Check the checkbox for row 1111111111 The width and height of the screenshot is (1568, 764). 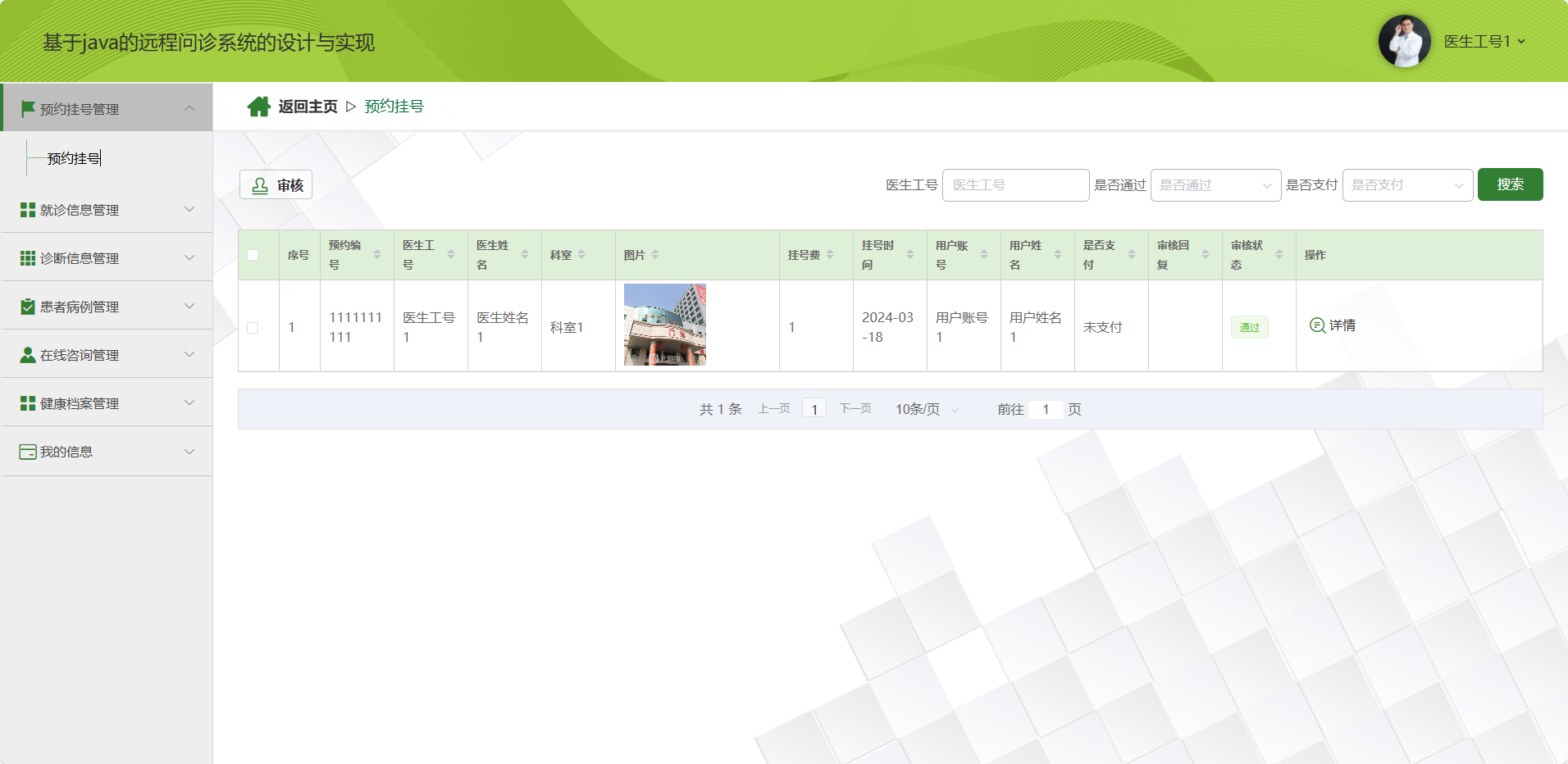253,328
